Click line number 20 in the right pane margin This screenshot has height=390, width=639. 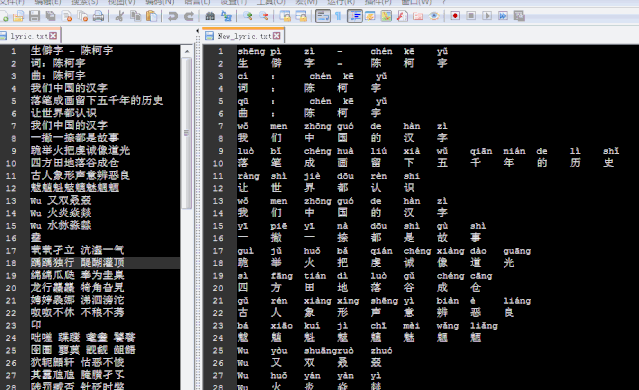(218, 288)
